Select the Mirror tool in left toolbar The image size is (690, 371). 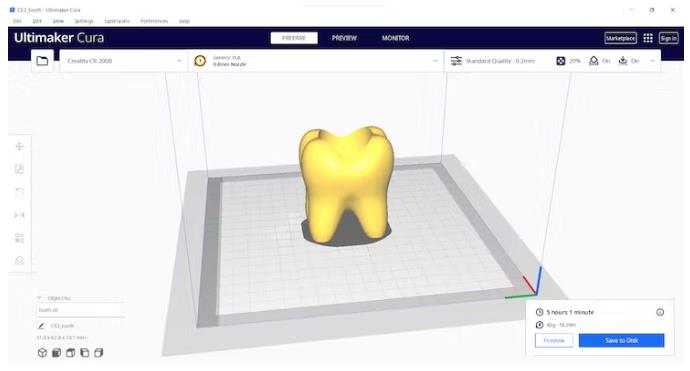19,215
